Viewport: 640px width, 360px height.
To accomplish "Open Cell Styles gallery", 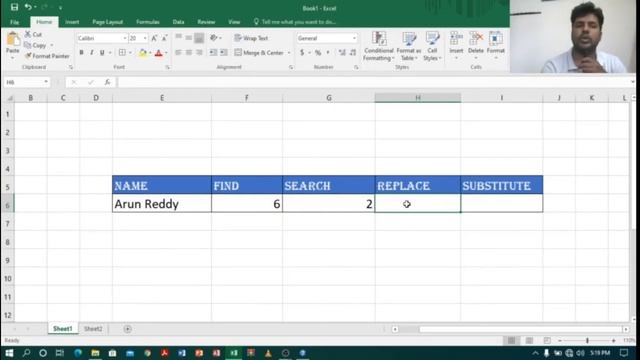I will pyautogui.click(x=432, y=46).
